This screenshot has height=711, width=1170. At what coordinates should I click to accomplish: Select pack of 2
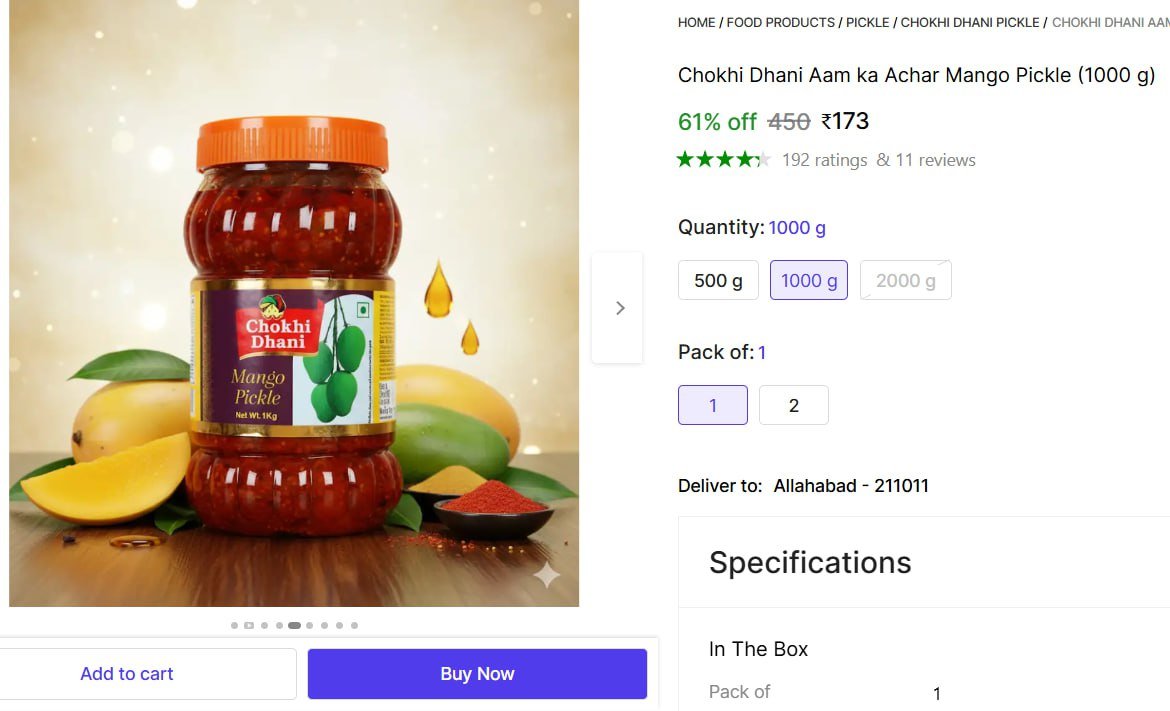(x=793, y=405)
